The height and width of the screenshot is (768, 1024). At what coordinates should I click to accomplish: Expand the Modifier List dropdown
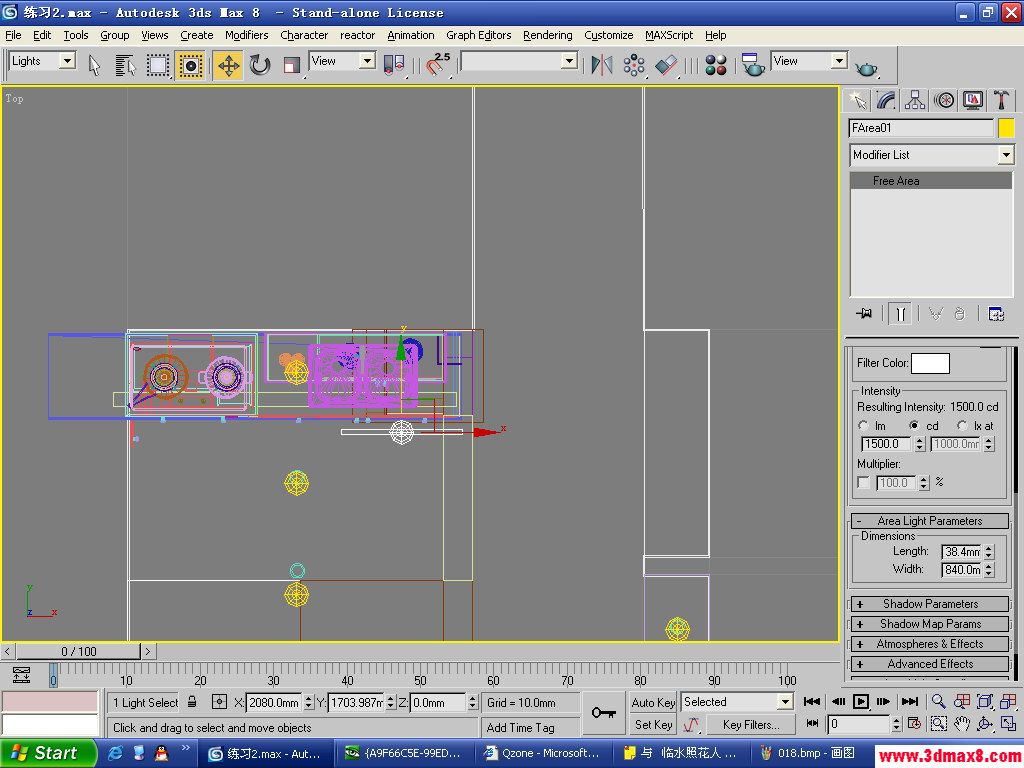pos(1005,155)
